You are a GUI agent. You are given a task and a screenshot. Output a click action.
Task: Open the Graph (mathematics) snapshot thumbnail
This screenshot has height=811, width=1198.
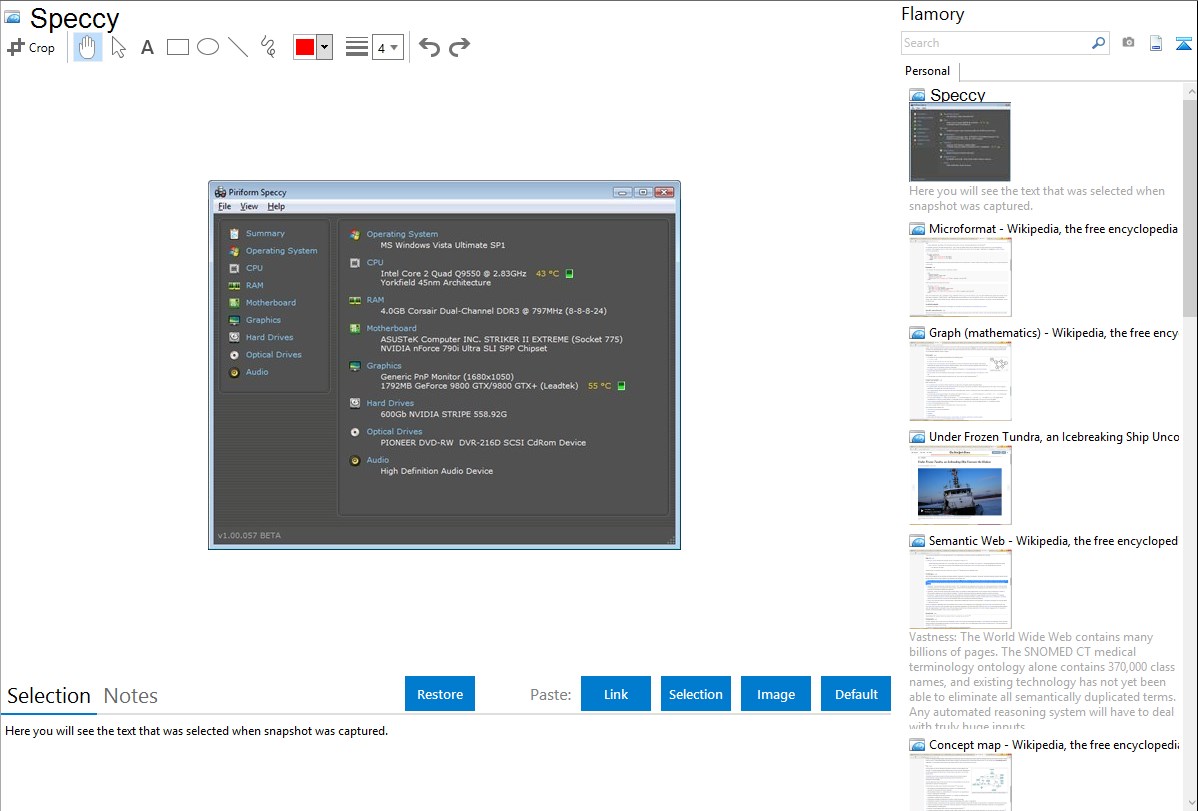tap(960, 380)
